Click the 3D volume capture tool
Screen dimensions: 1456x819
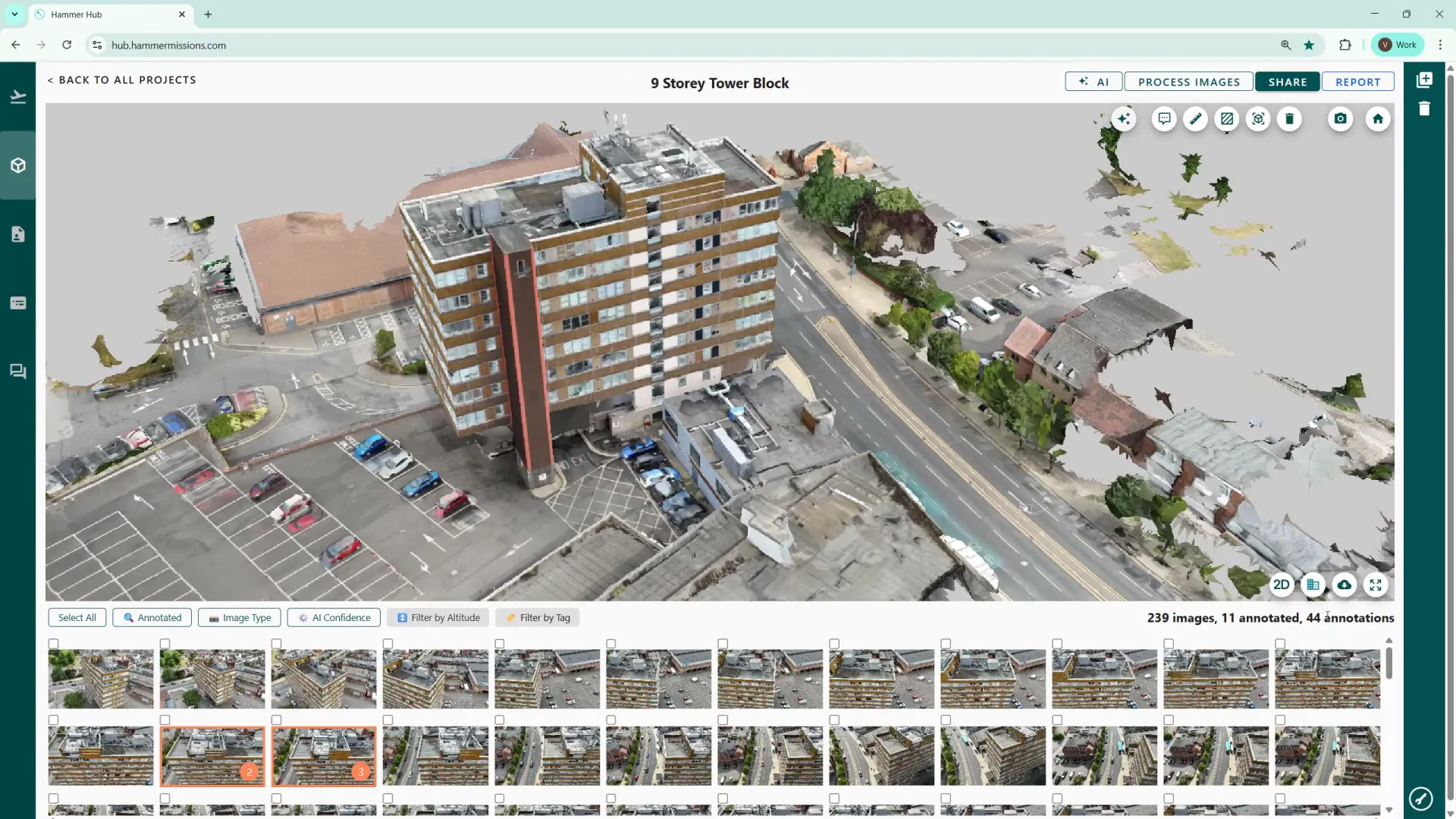click(1258, 119)
